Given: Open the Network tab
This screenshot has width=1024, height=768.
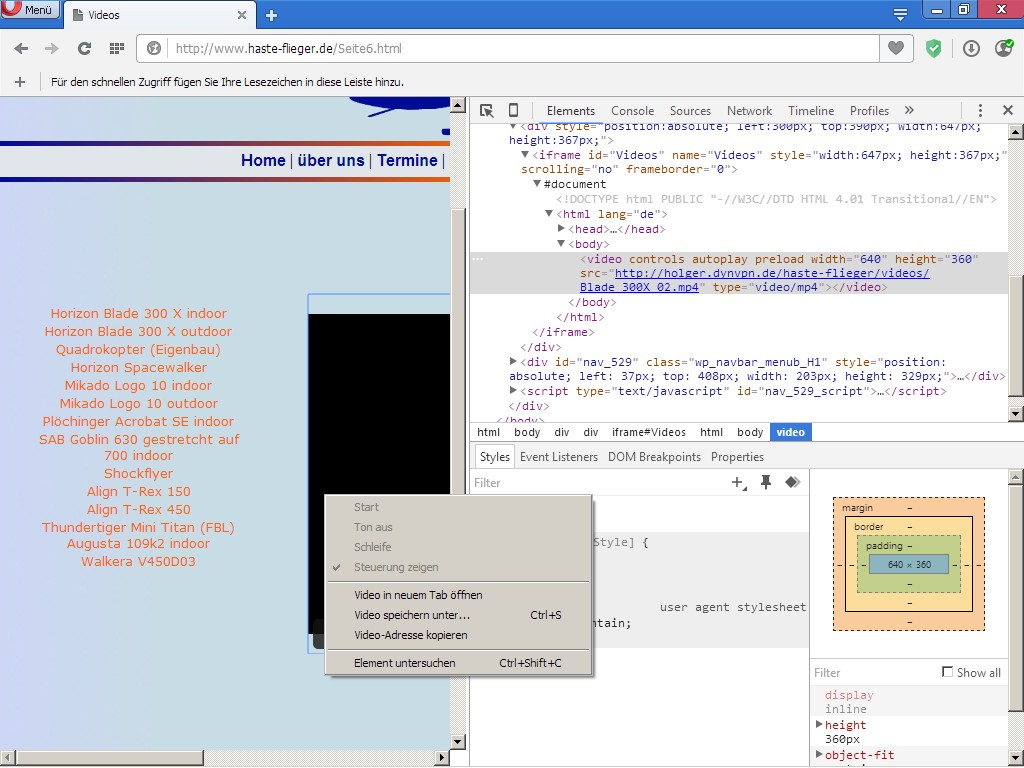Looking at the screenshot, I should (x=750, y=111).
